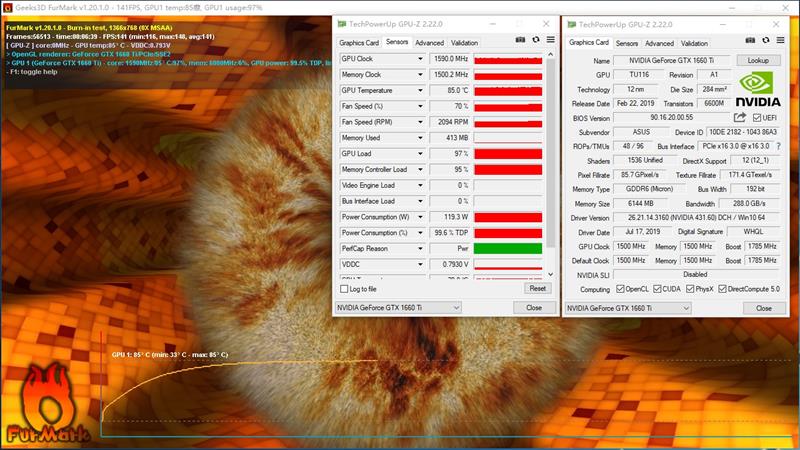Expand the GPU Clock sensor dropdown
This screenshot has width=800, height=450.
click(x=421, y=59)
